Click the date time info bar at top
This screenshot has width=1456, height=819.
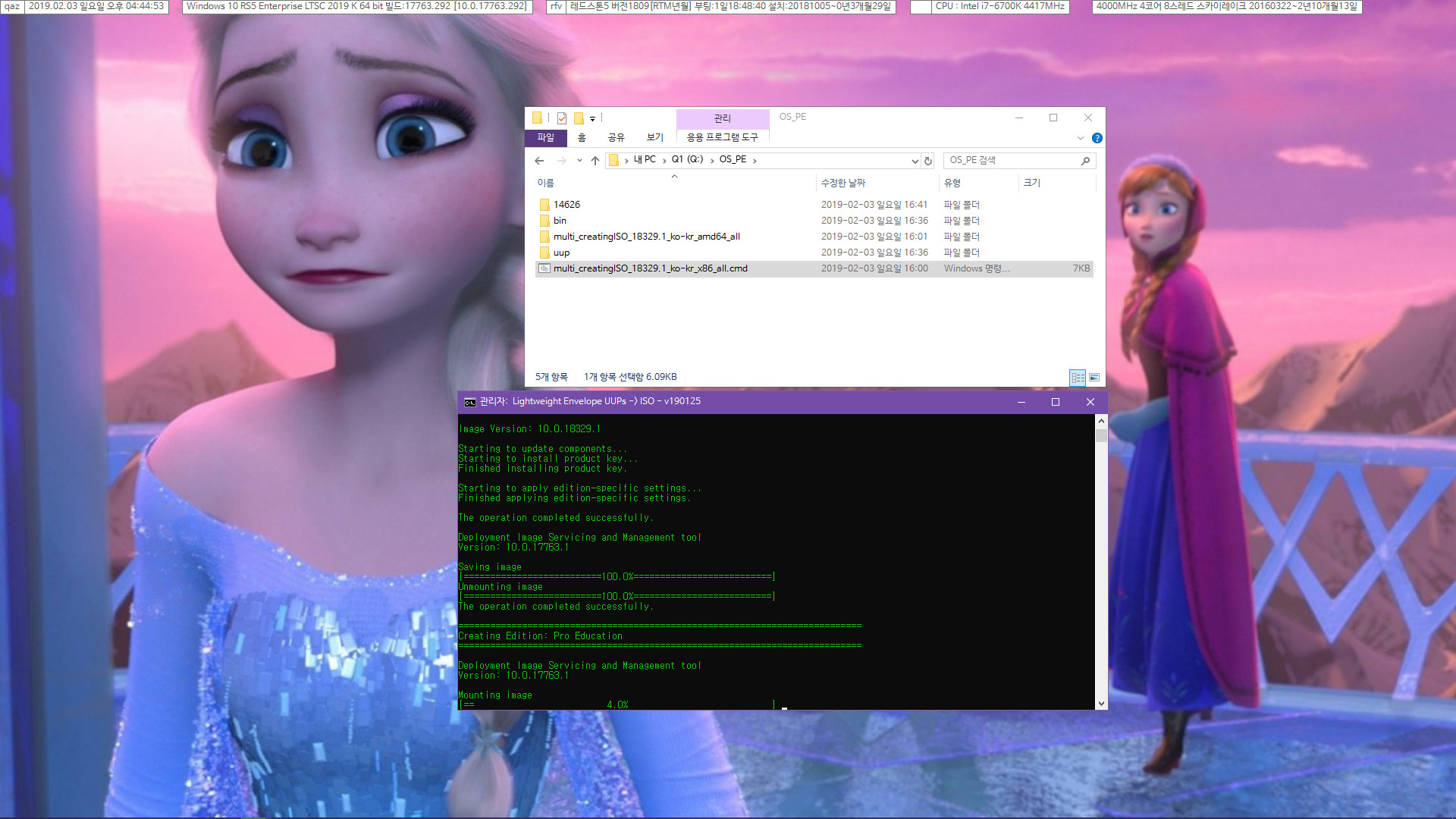coord(96,6)
